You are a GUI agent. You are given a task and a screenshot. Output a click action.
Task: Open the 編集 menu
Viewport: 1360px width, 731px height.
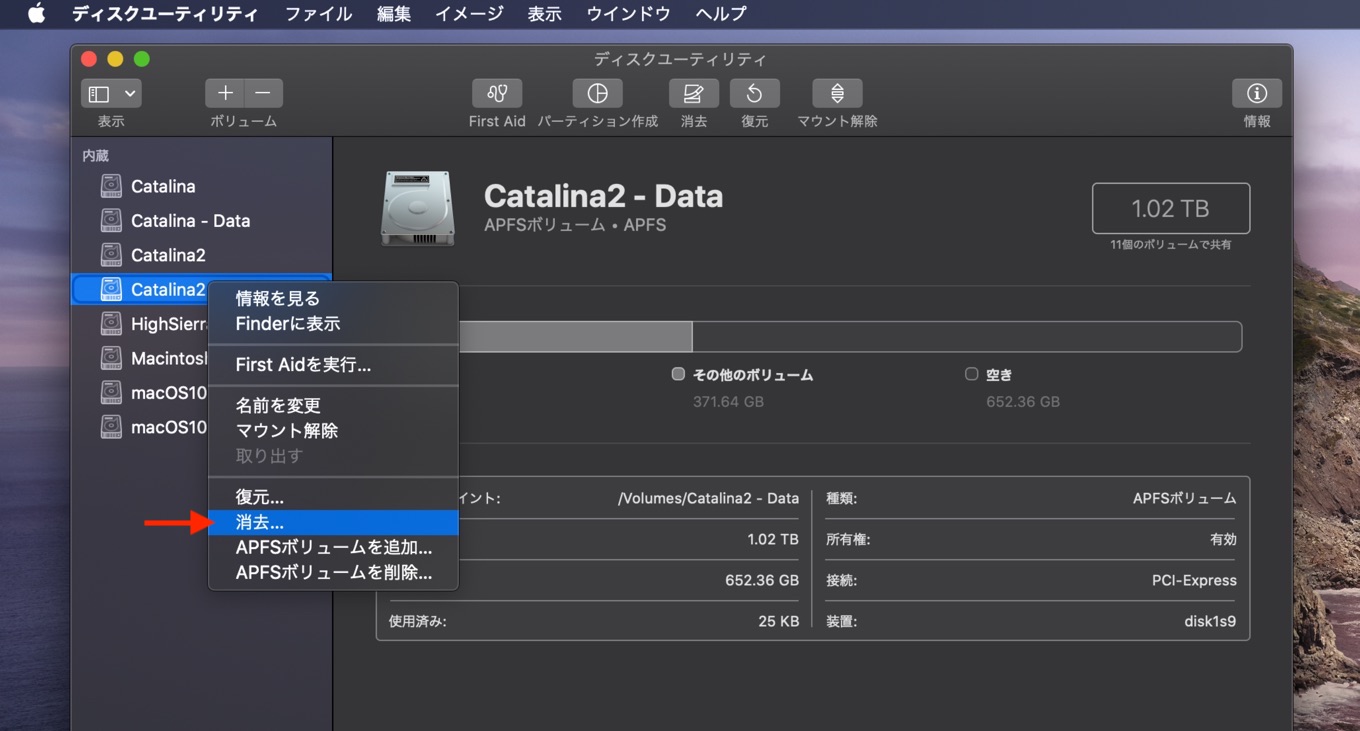point(394,14)
